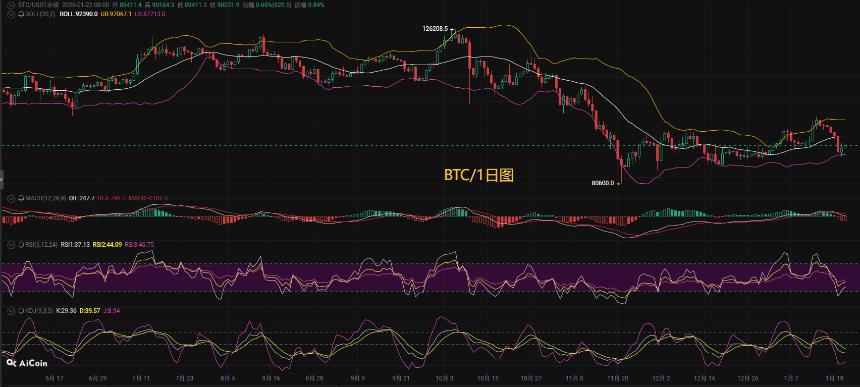Click the 10月27 date axis label
Screen dimensions: 860x387
coord(531,378)
